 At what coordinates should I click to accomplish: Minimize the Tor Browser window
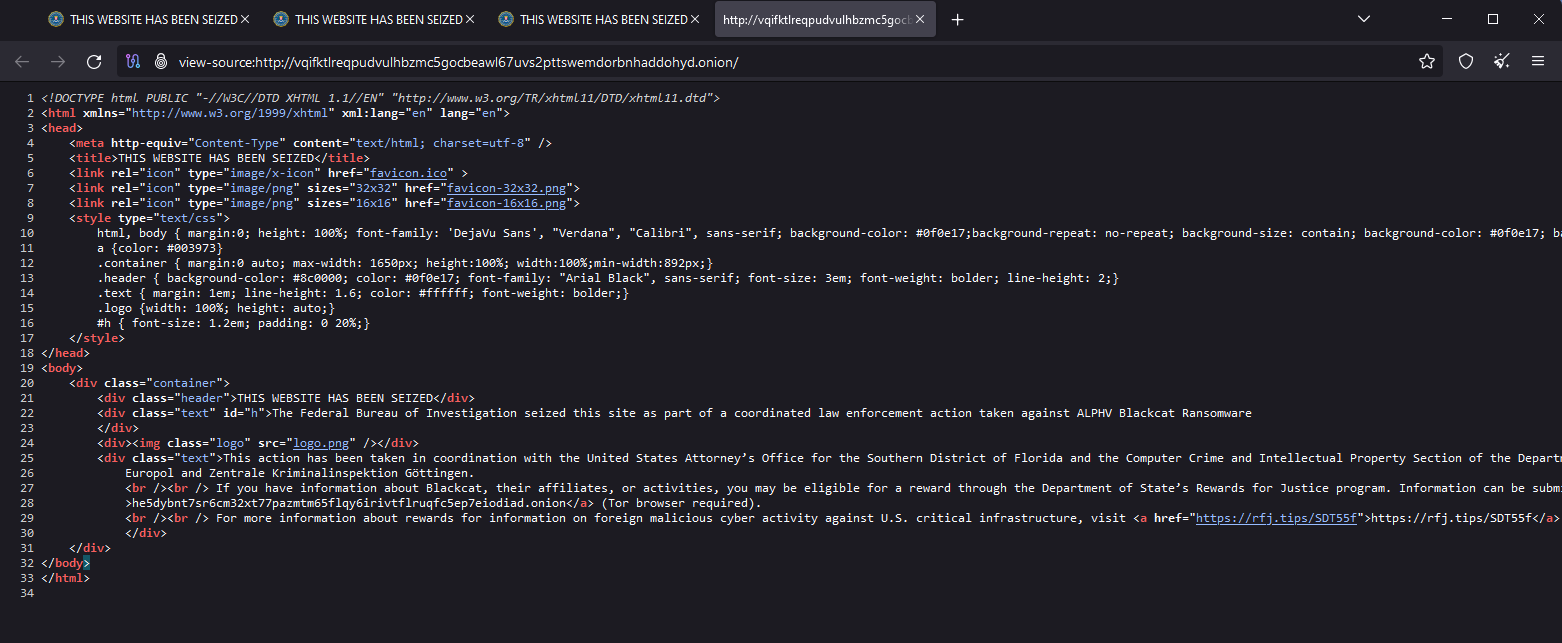click(1447, 19)
